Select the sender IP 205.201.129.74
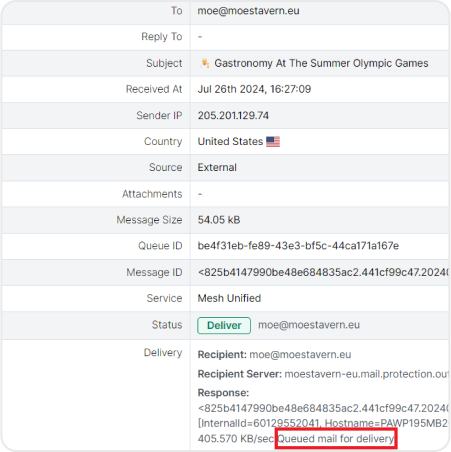Viewport: 451px width, 452px height. click(x=233, y=115)
